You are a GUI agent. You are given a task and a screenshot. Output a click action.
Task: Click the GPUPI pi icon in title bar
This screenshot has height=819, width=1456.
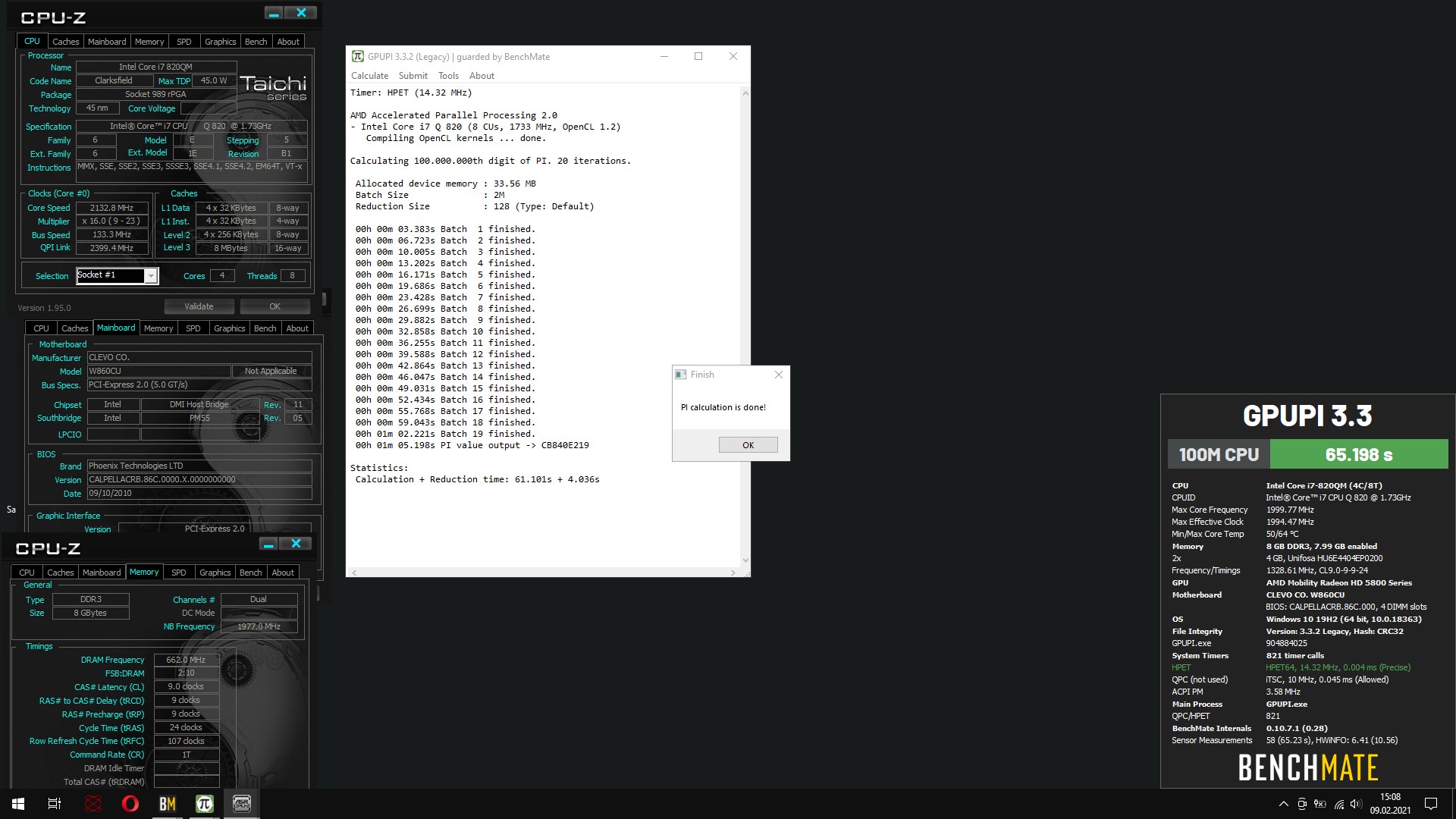coord(357,56)
